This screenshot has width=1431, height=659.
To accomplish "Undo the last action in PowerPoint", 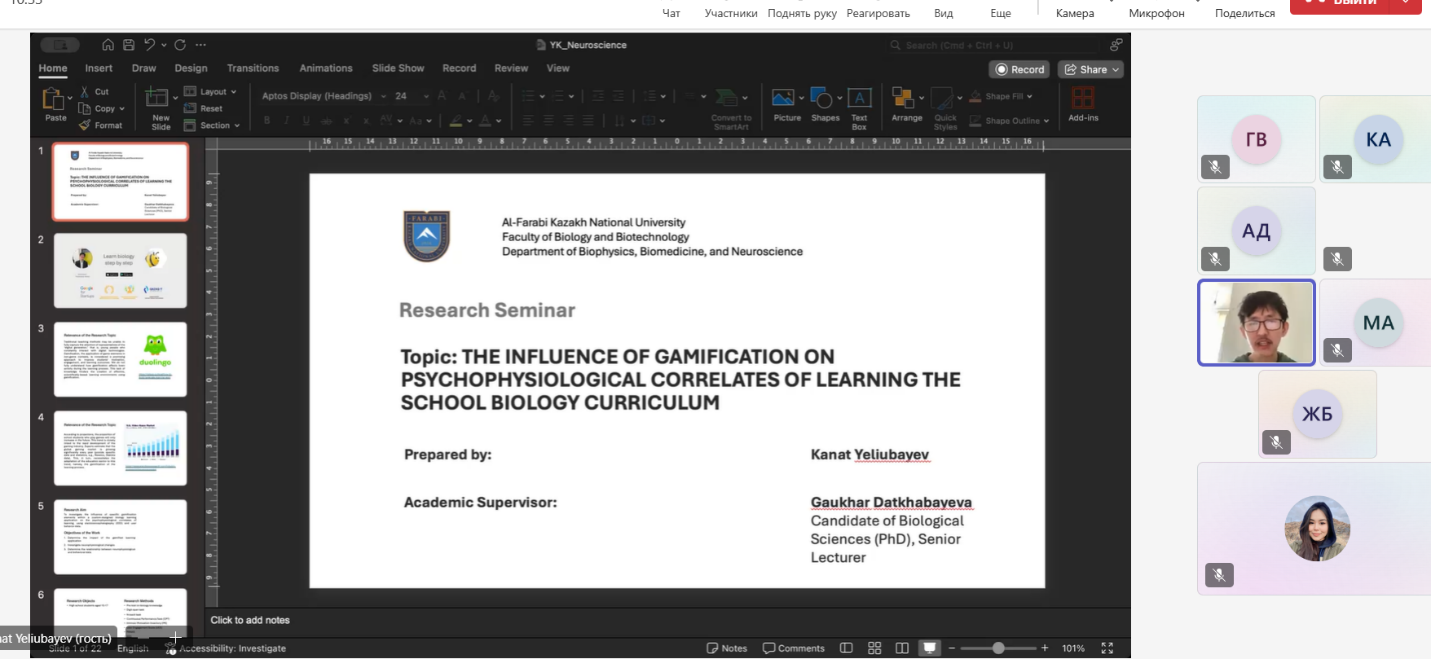I will [x=149, y=45].
